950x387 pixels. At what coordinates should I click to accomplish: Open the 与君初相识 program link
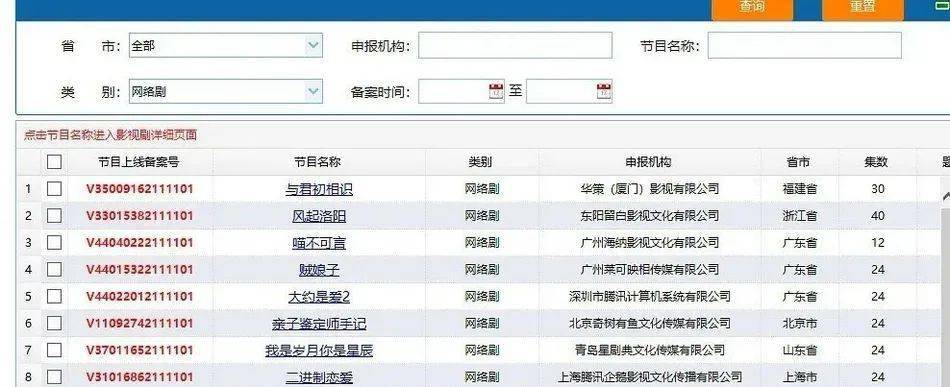coord(319,190)
